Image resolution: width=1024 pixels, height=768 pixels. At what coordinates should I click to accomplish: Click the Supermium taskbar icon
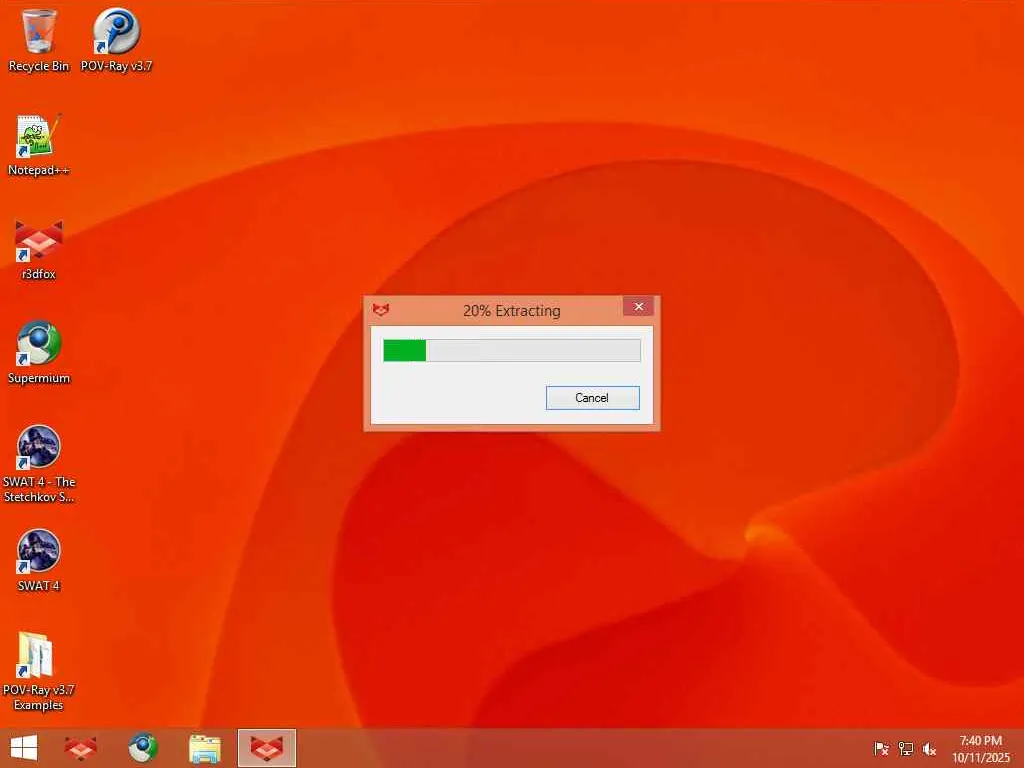142,748
